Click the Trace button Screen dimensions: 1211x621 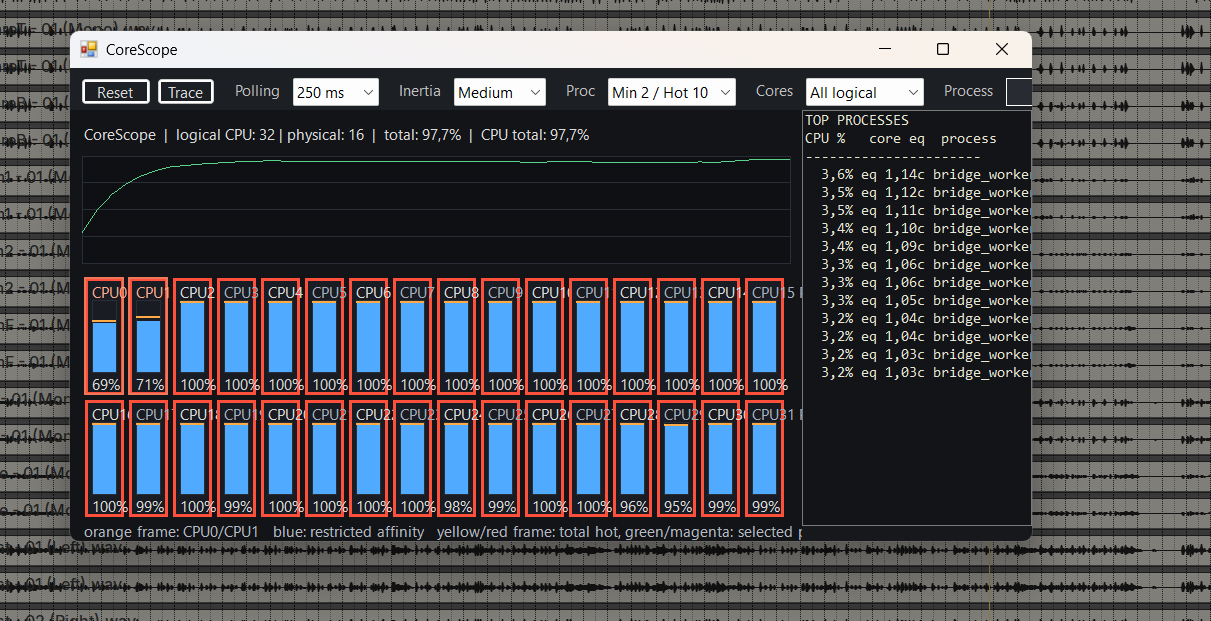point(185,92)
